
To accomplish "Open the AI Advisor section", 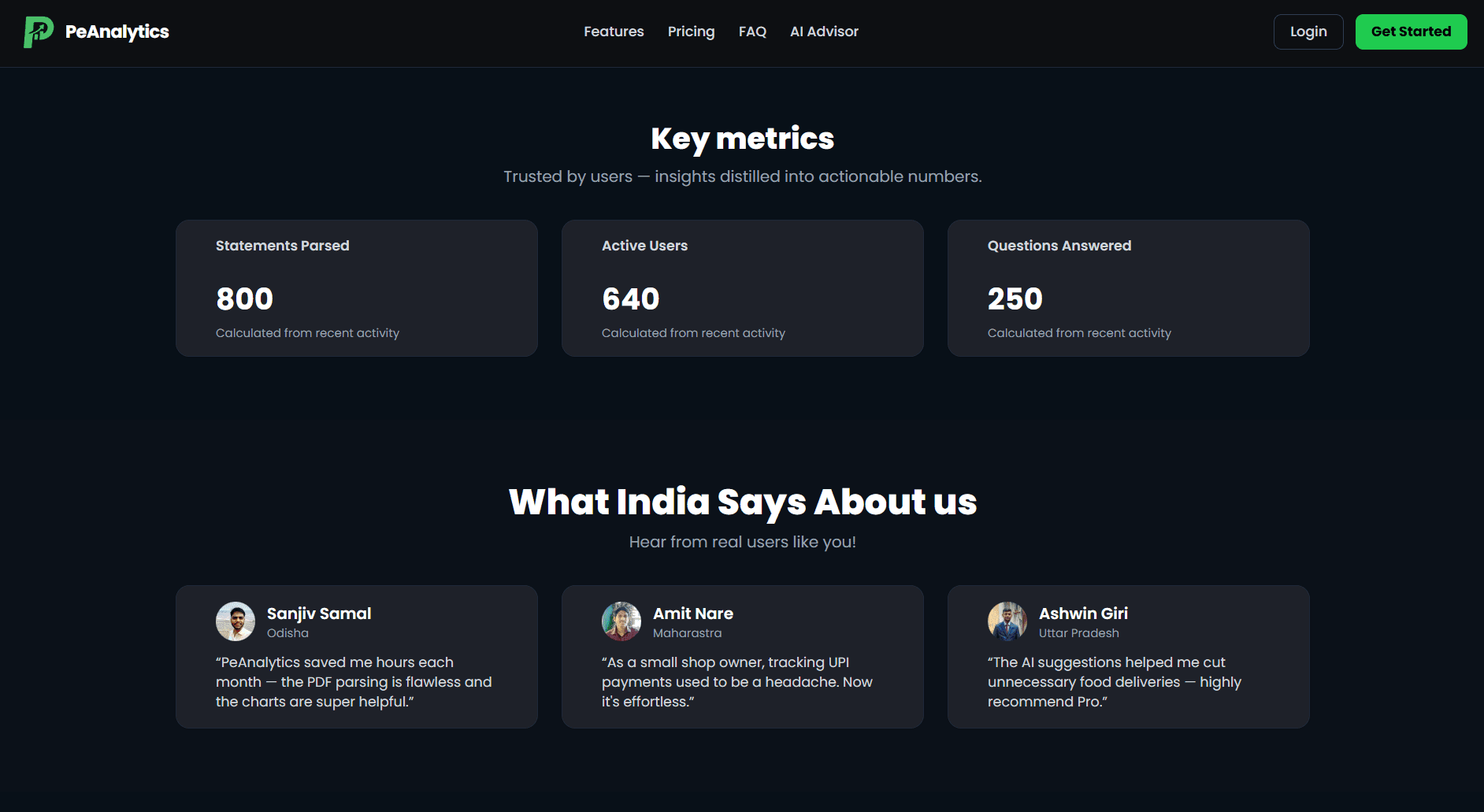I will pos(824,32).
